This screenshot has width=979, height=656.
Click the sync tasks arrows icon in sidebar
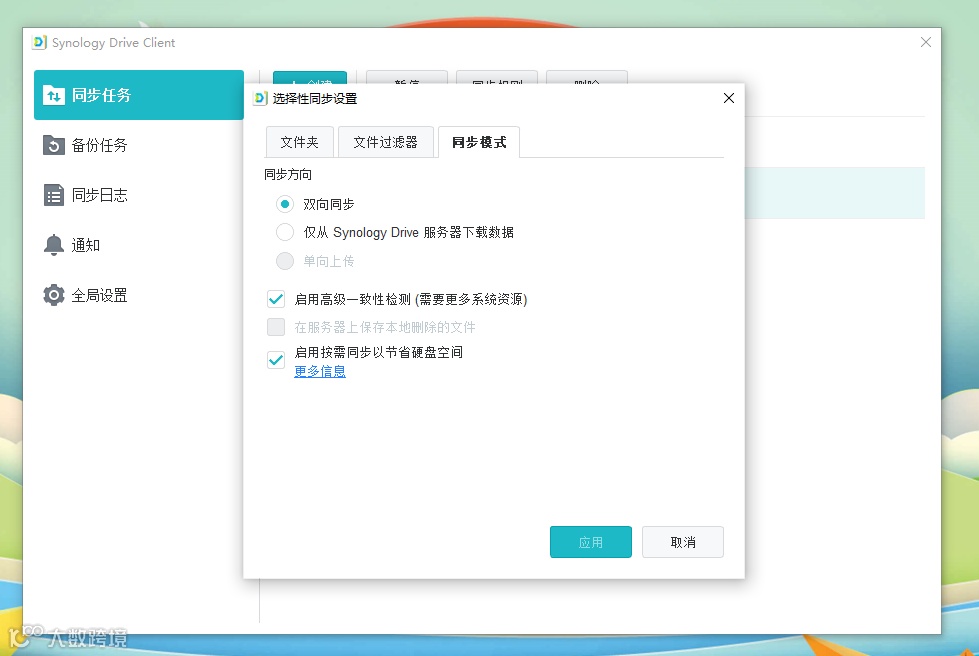54,95
